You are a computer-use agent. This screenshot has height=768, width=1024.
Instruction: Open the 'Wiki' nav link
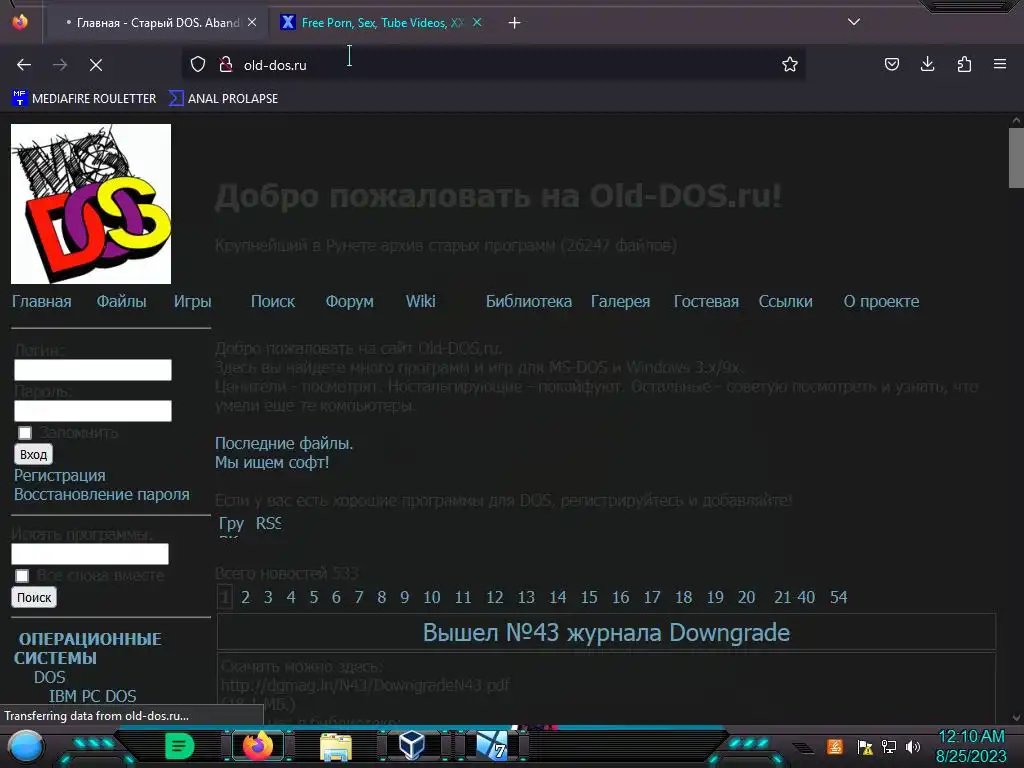[x=421, y=301]
